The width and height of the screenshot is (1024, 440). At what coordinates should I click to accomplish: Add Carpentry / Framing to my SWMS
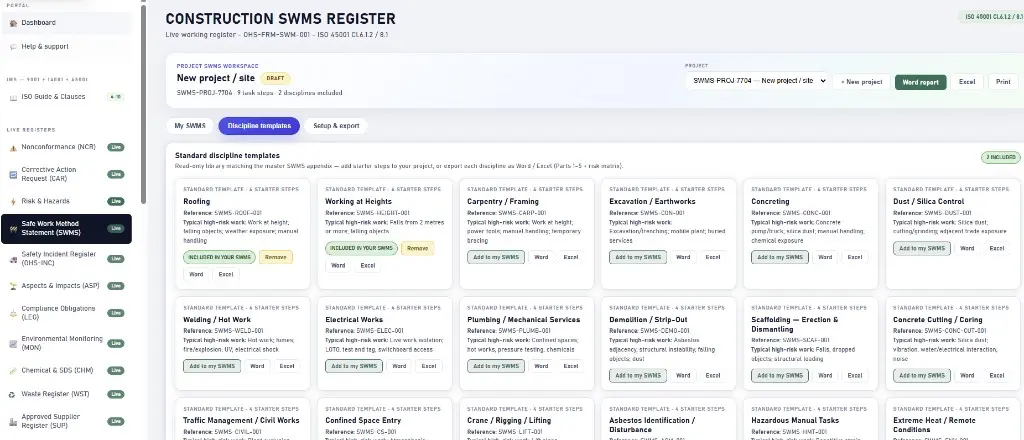coord(496,257)
